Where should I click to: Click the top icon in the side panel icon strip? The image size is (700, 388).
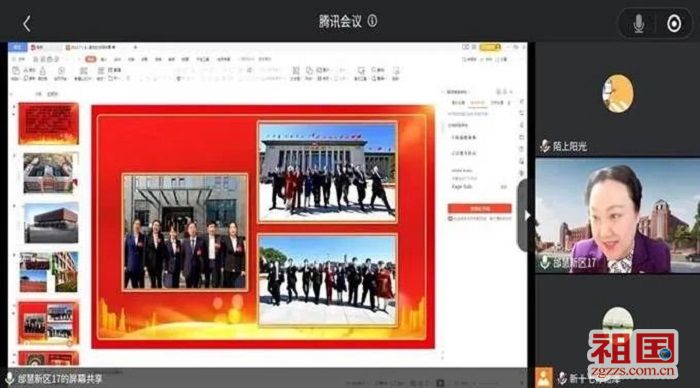(521, 102)
